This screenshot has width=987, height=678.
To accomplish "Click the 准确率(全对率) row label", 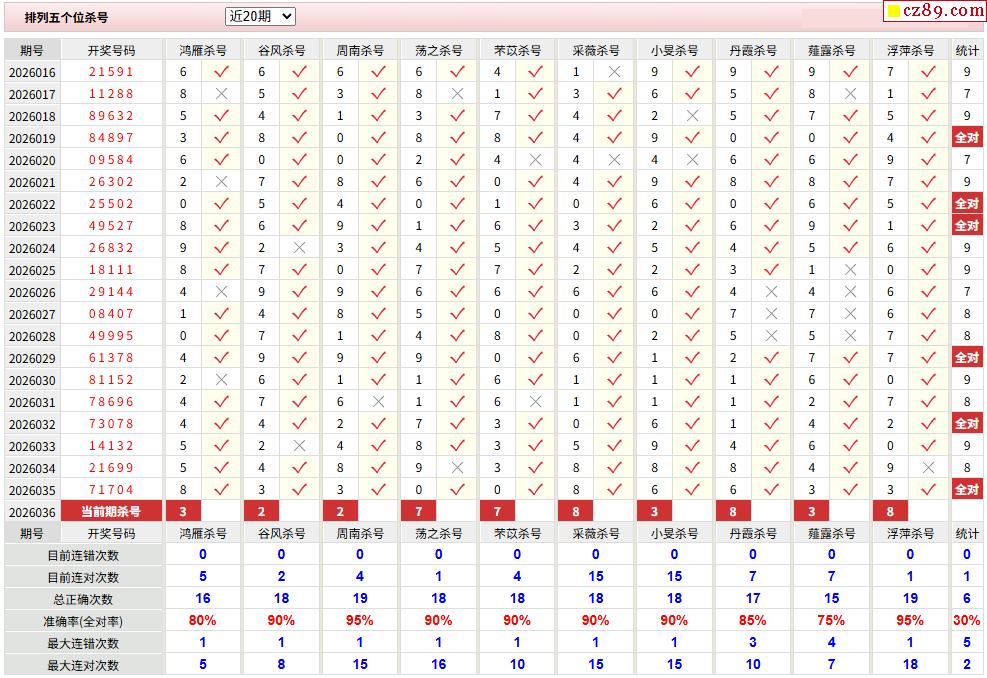I will click(x=83, y=621).
